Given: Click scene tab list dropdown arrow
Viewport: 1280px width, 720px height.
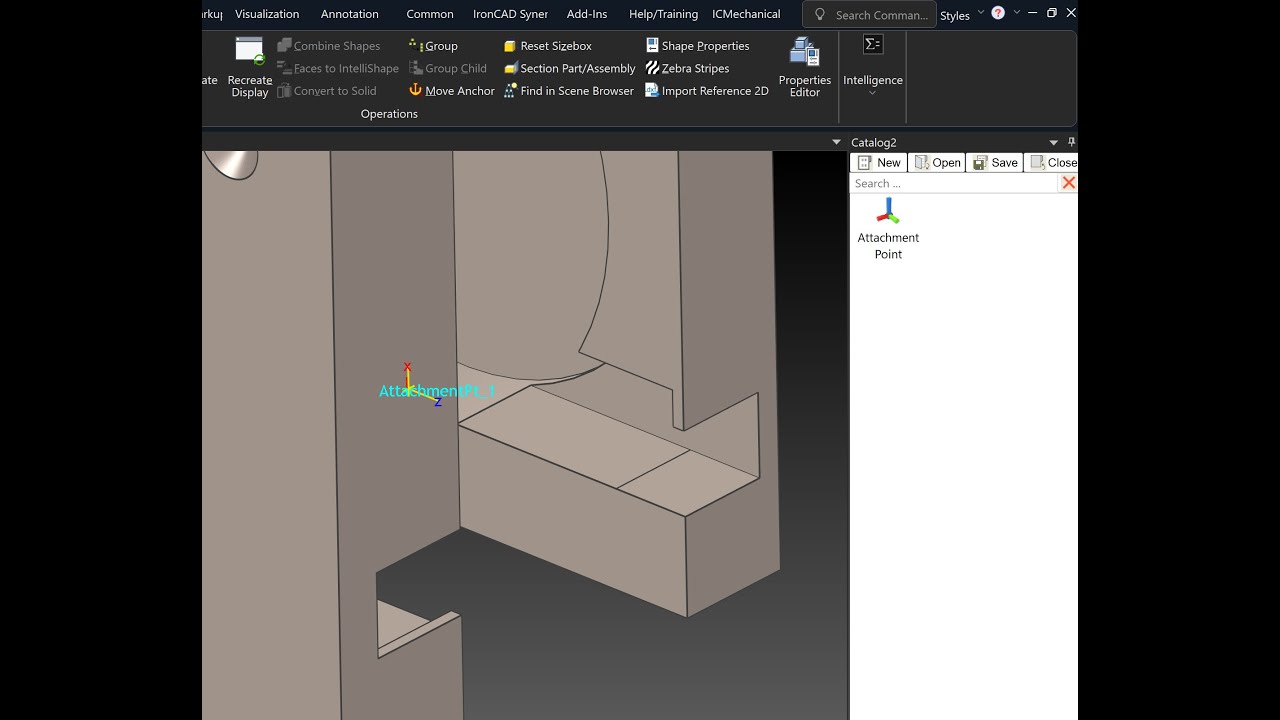Looking at the screenshot, I should pos(837,143).
